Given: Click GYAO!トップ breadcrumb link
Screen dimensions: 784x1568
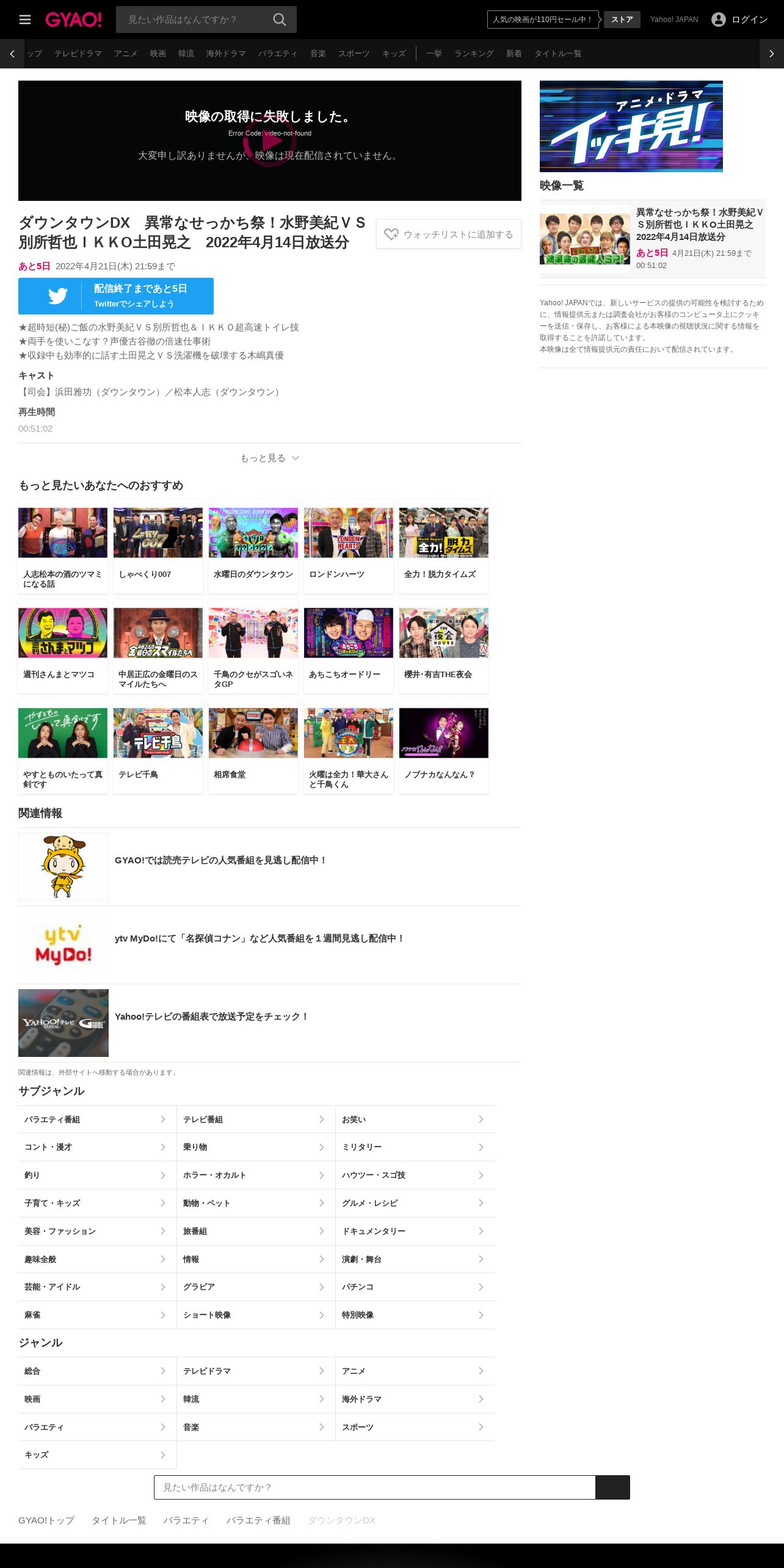Looking at the screenshot, I should tap(46, 1520).
